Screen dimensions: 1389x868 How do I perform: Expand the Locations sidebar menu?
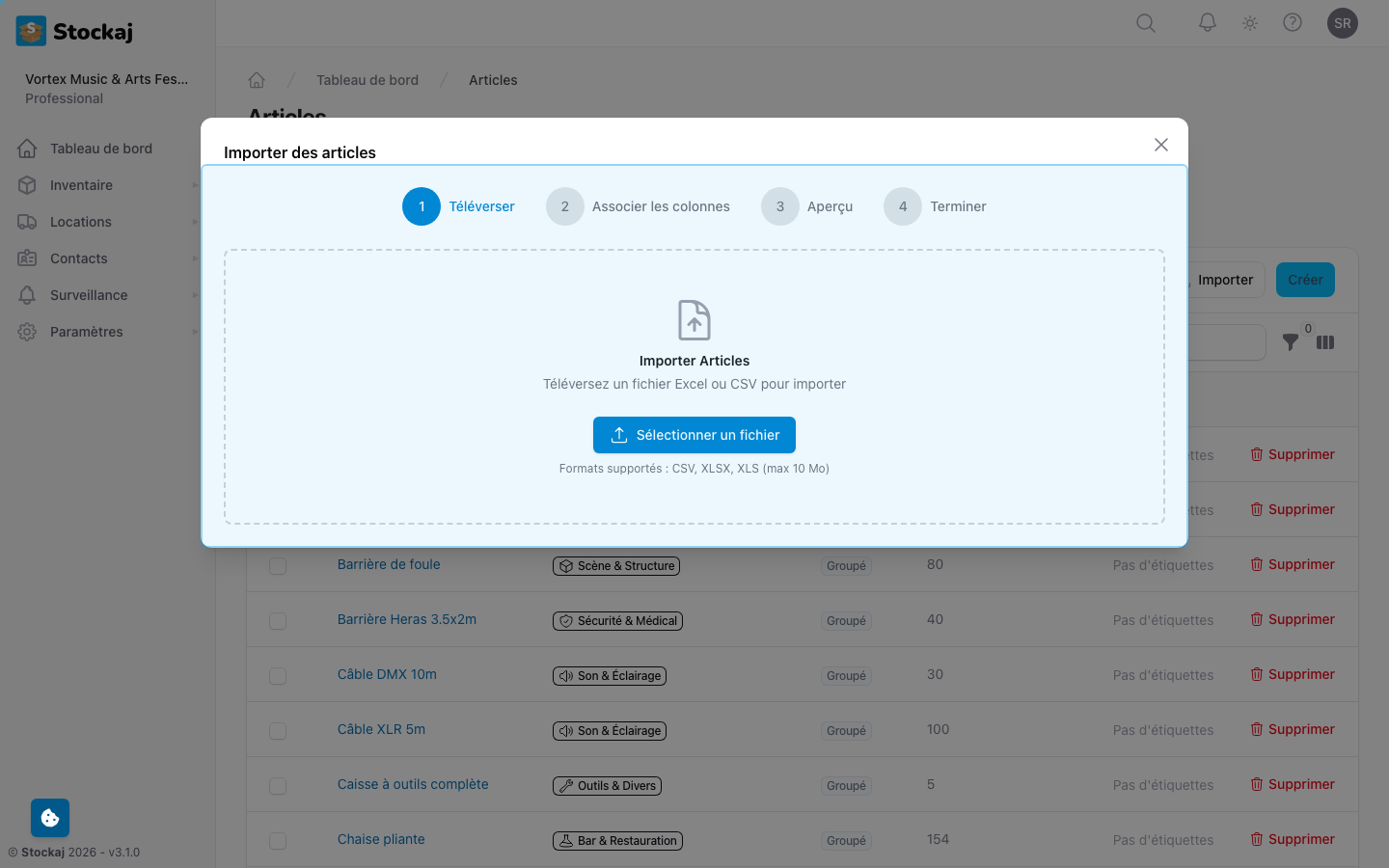click(x=81, y=222)
